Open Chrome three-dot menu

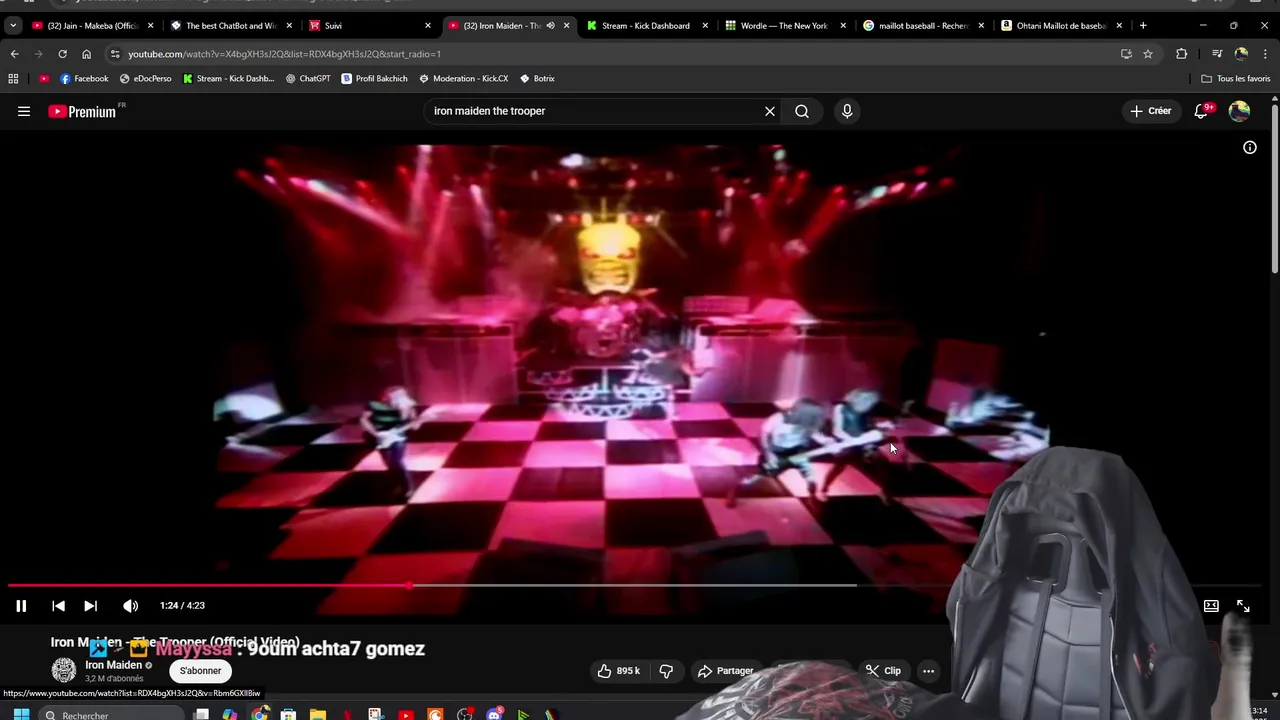click(x=1265, y=54)
